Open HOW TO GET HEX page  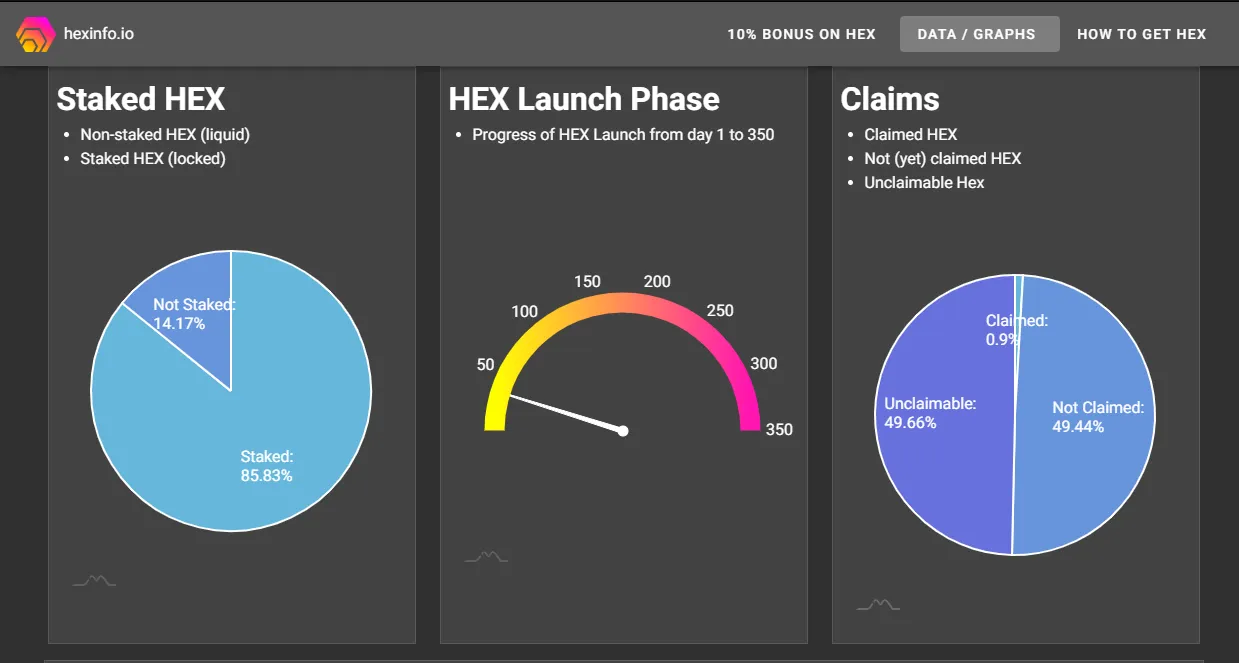click(x=1141, y=34)
